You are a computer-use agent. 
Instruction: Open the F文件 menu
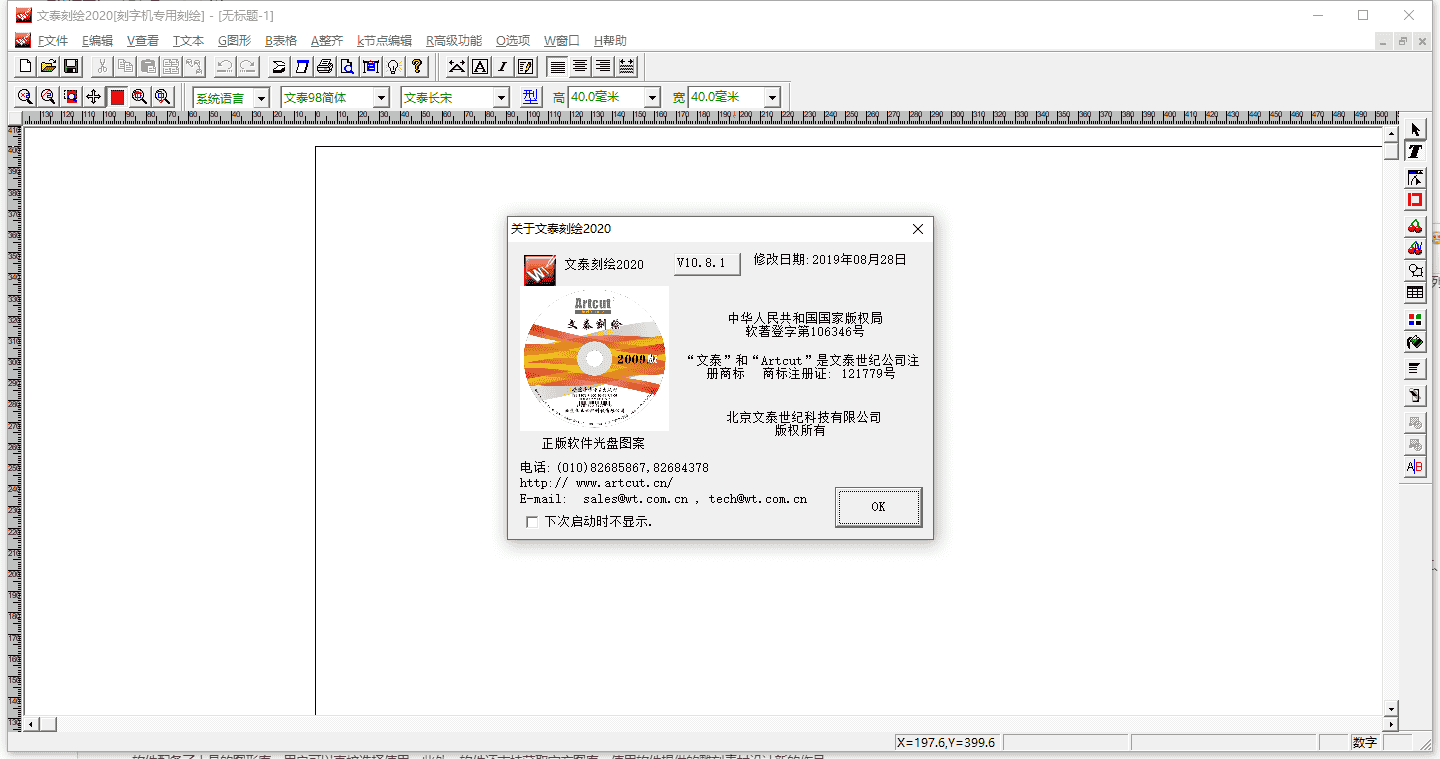52,41
